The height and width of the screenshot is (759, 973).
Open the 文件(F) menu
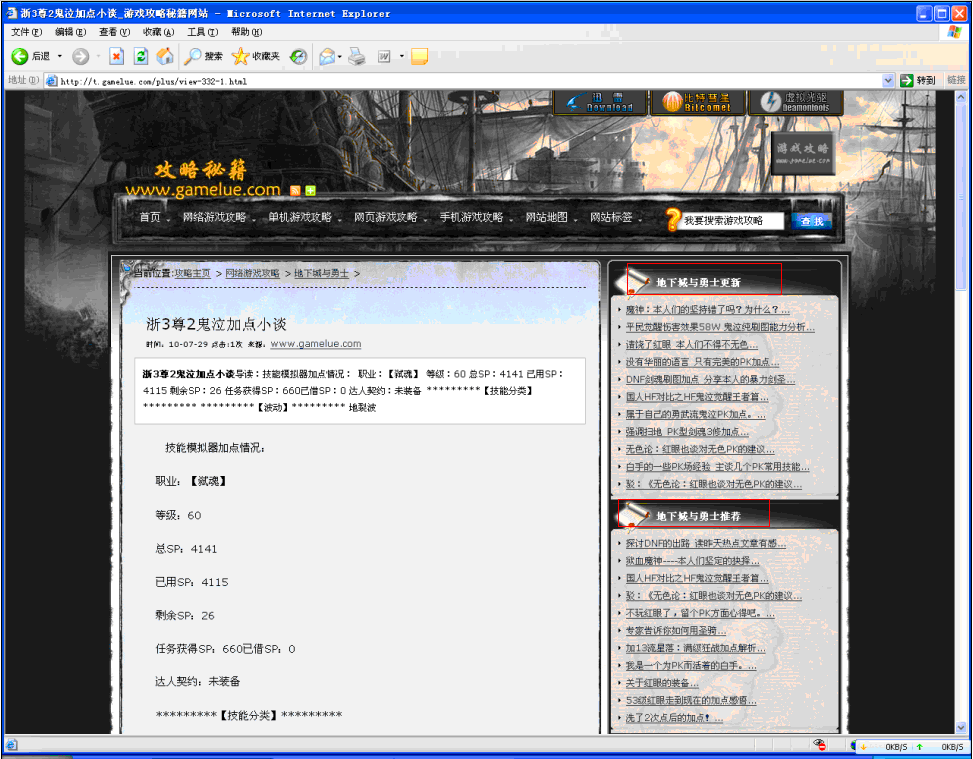tap(27, 32)
